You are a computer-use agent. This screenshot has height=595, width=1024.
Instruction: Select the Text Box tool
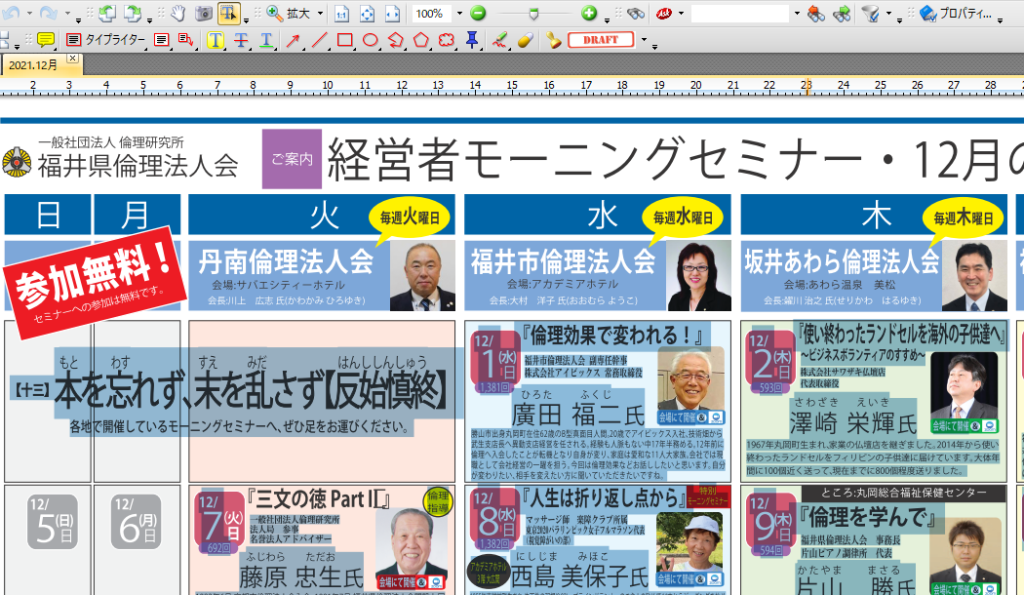(161, 40)
